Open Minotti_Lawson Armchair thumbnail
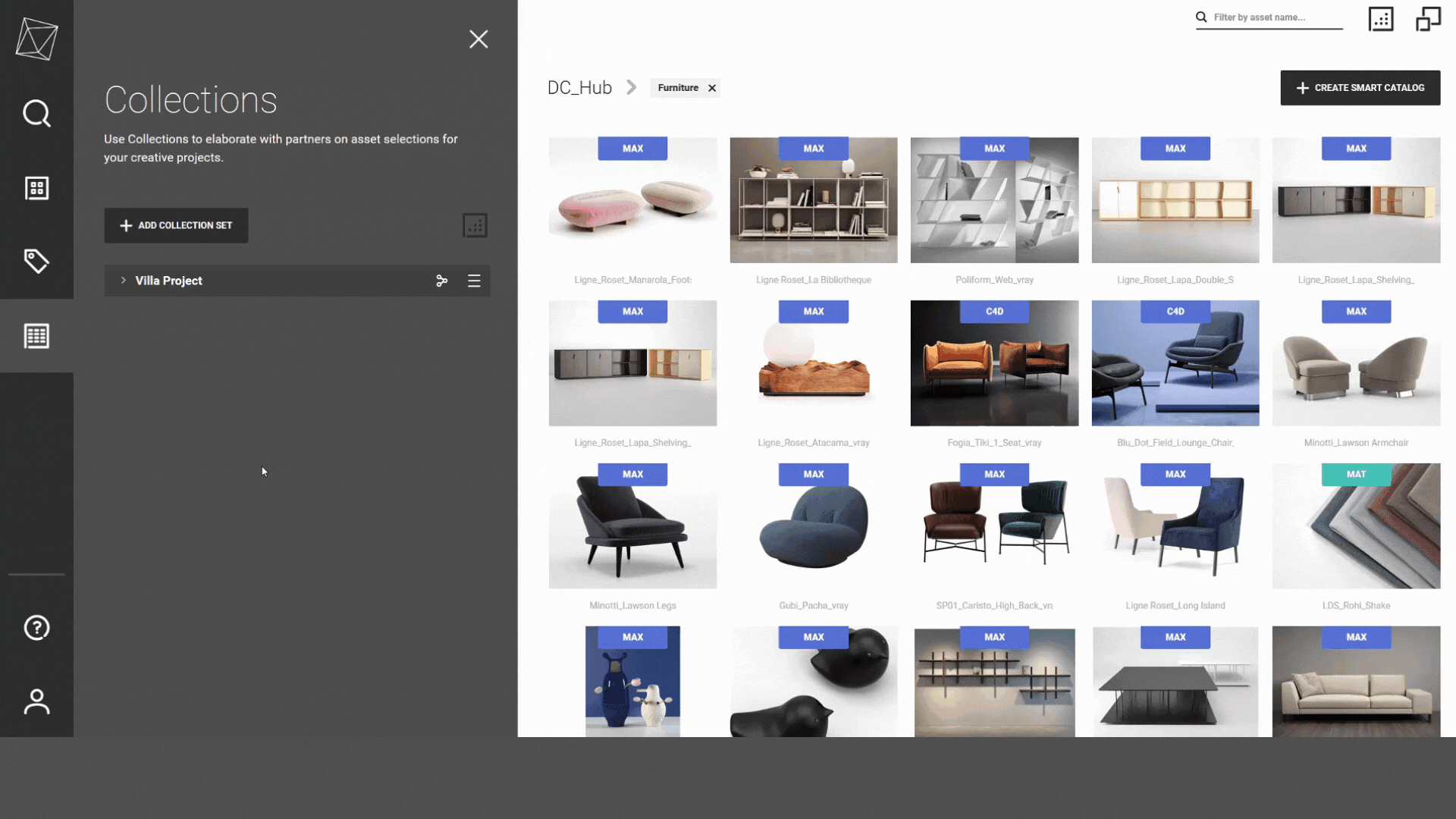1456x819 pixels. (1356, 363)
